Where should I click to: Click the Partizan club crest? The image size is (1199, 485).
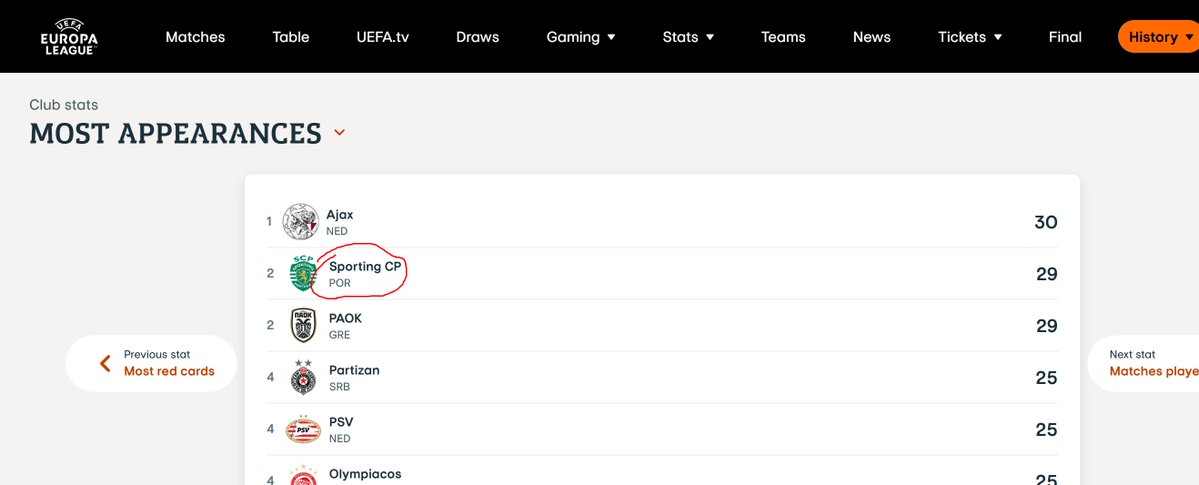point(304,376)
